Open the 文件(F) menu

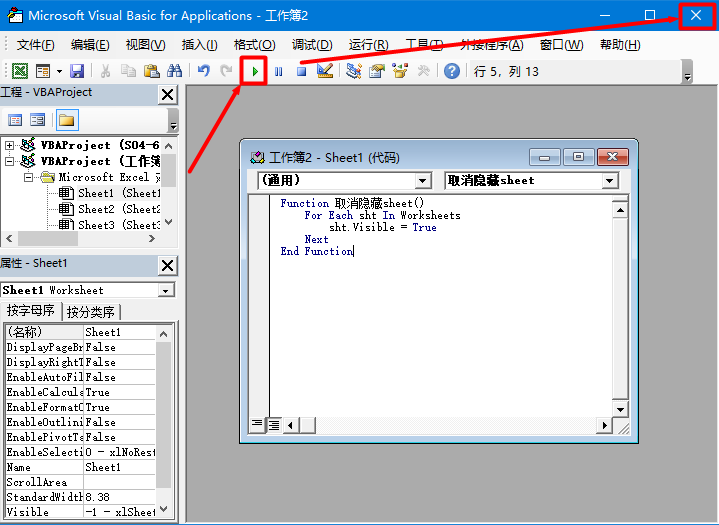coord(35,45)
